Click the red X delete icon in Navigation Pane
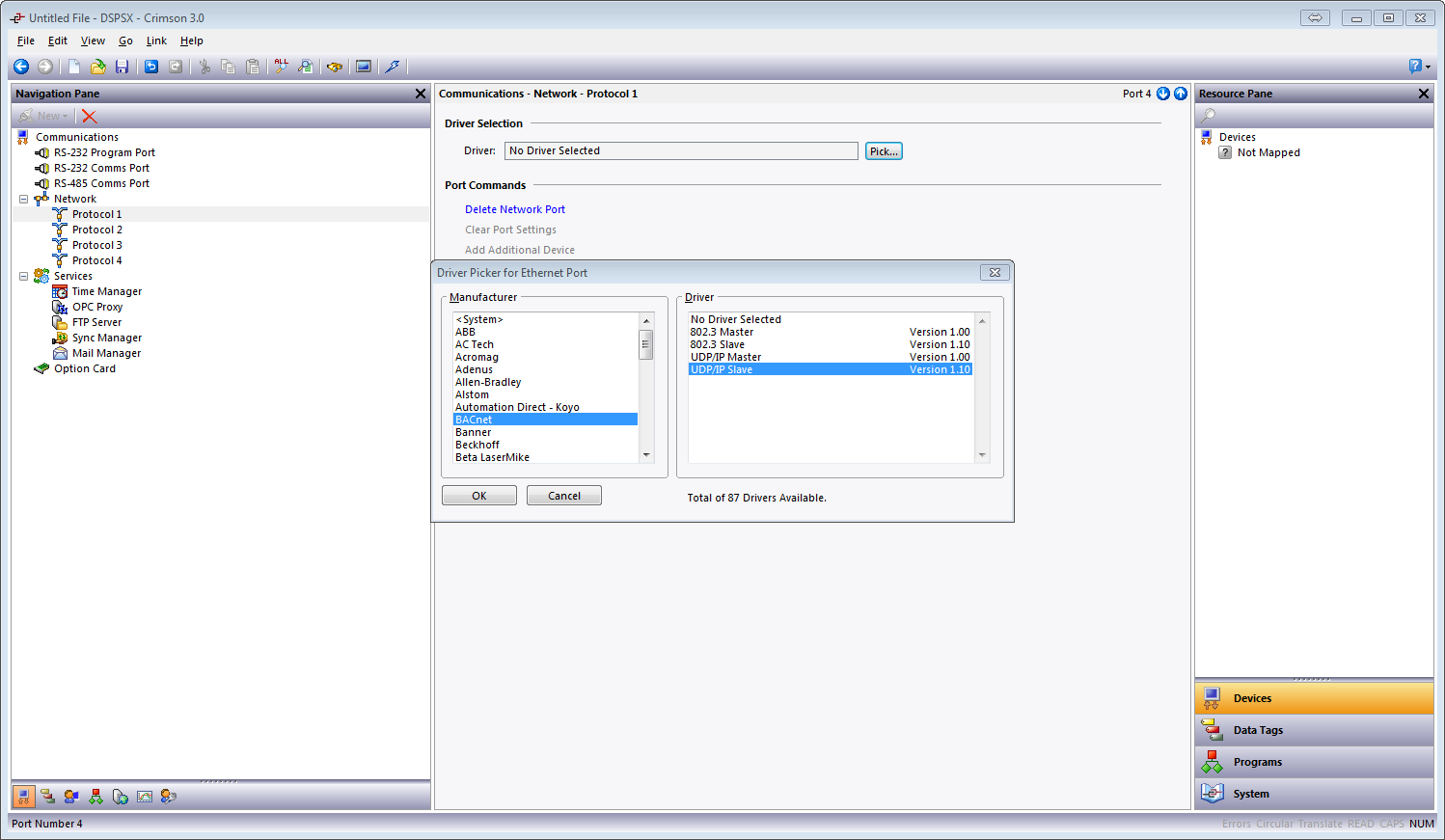The width and height of the screenshot is (1445, 840). coord(90,116)
